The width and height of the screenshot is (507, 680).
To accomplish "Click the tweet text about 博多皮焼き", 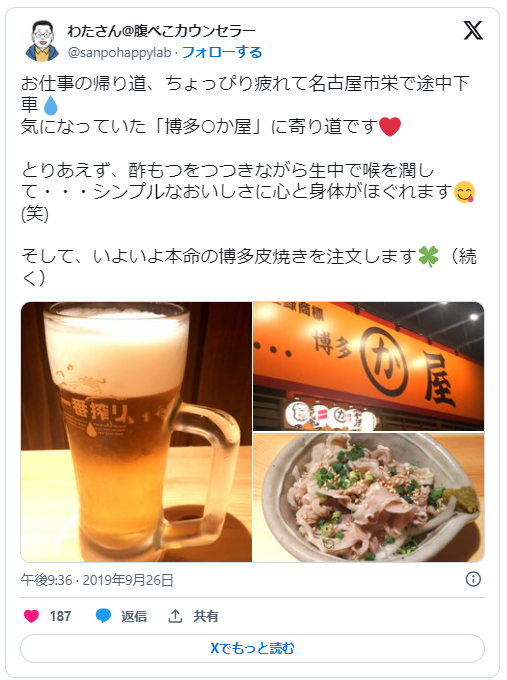I will [249, 267].
